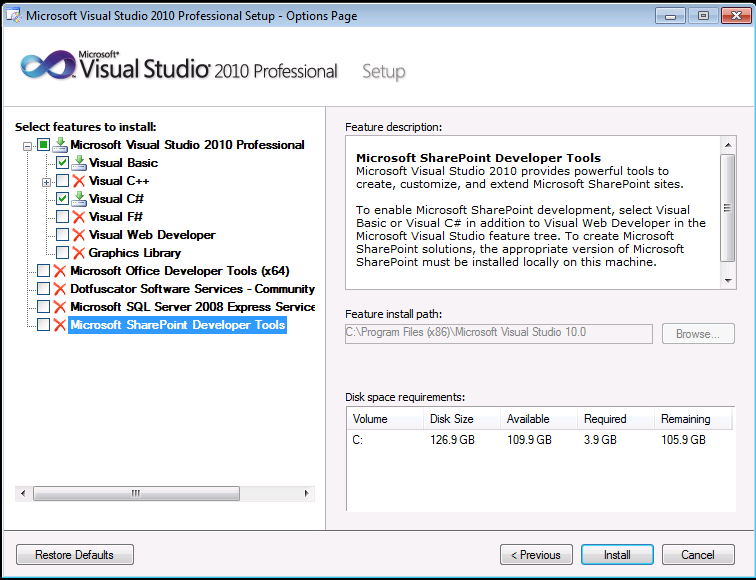Screen dimensions: 756x580
Task: Click red X icon beside Microsoft SQL Server 2008
Action: click(x=60, y=307)
